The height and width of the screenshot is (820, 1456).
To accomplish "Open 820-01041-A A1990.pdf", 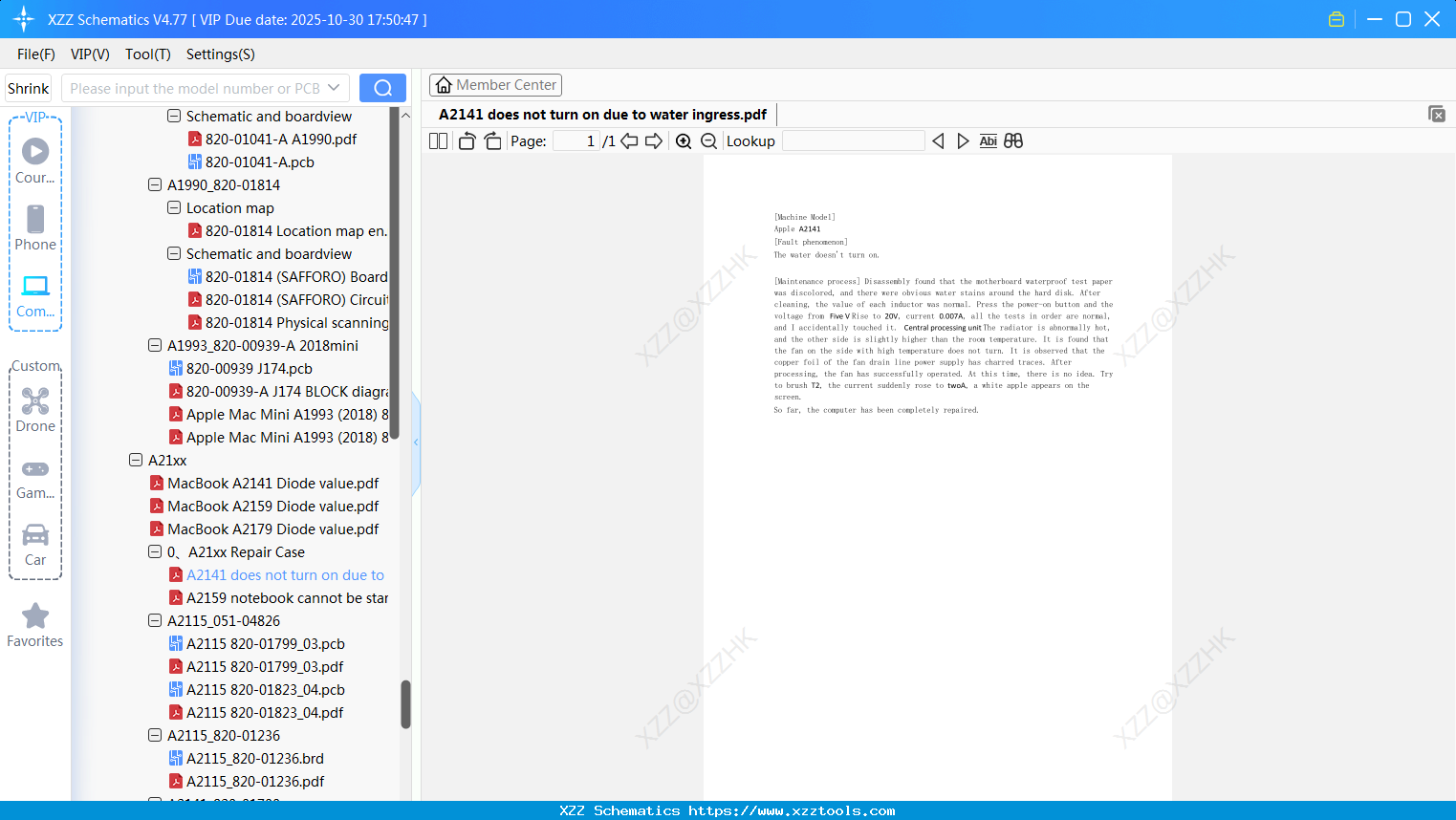I will (272, 139).
